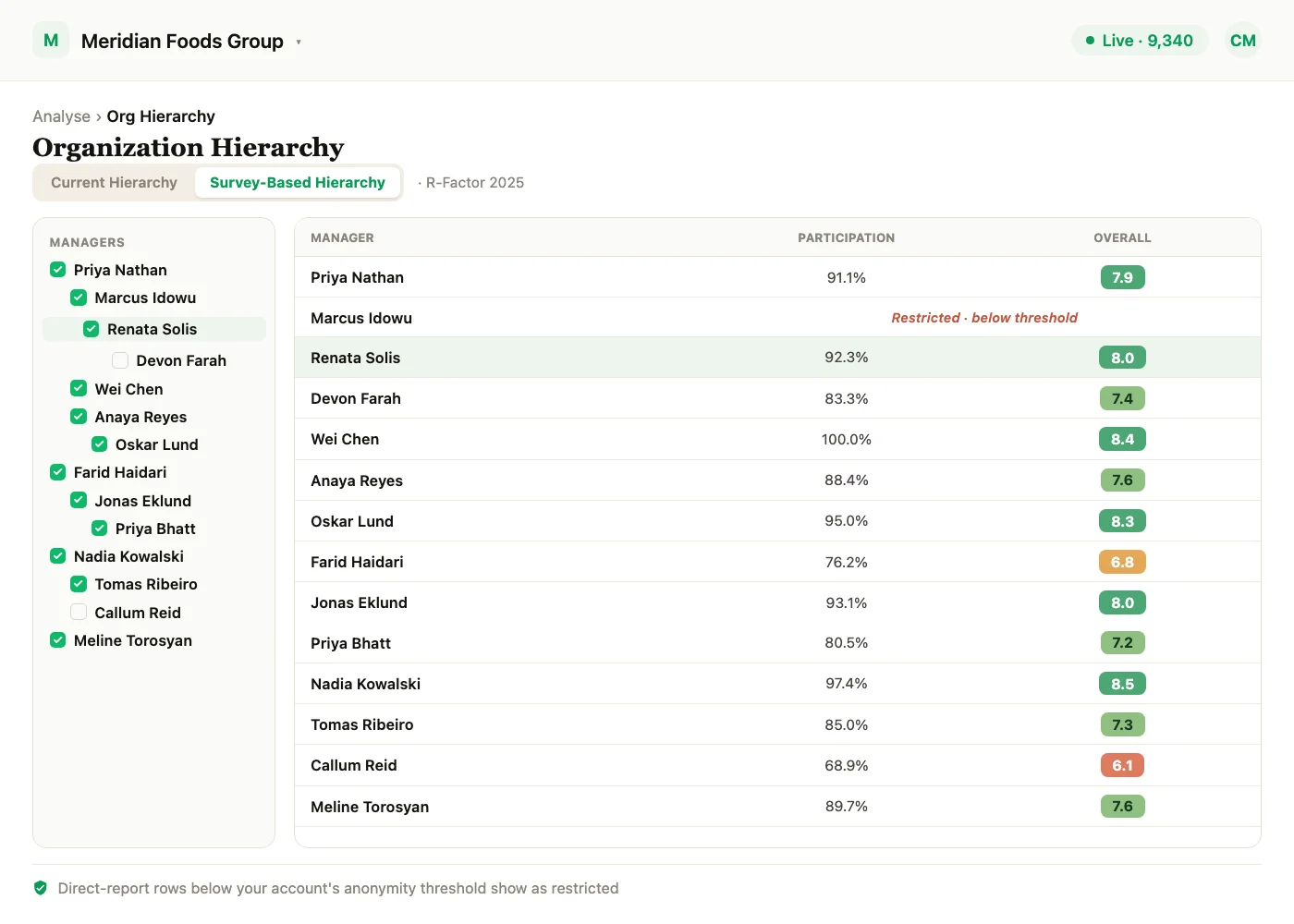Screen dimensions: 1294x924
Task: Click the 7.9 score badge for Priya Nathan
Action: tap(1122, 277)
